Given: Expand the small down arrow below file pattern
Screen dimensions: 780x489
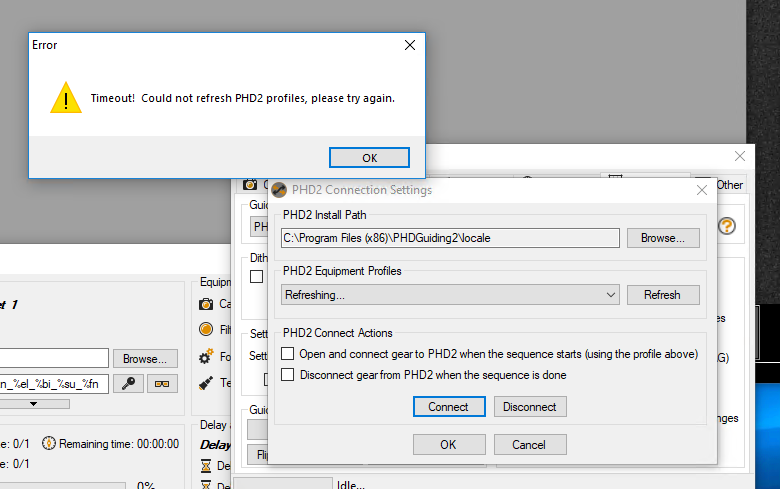Looking at the screenshot, I should pos(33,404).
